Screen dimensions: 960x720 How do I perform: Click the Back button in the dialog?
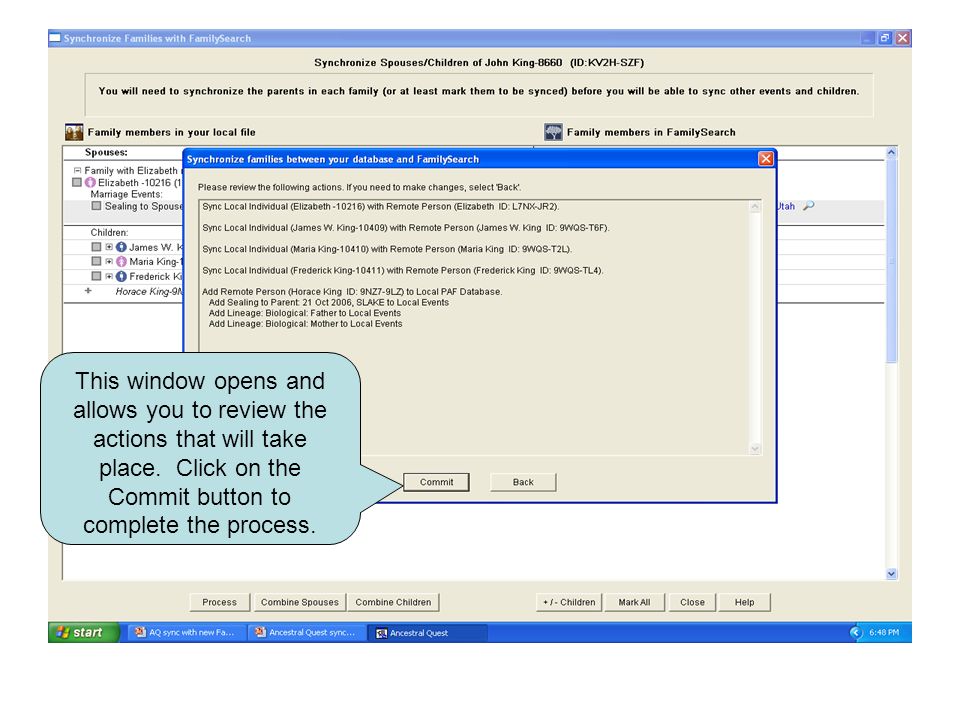point(523,482)
